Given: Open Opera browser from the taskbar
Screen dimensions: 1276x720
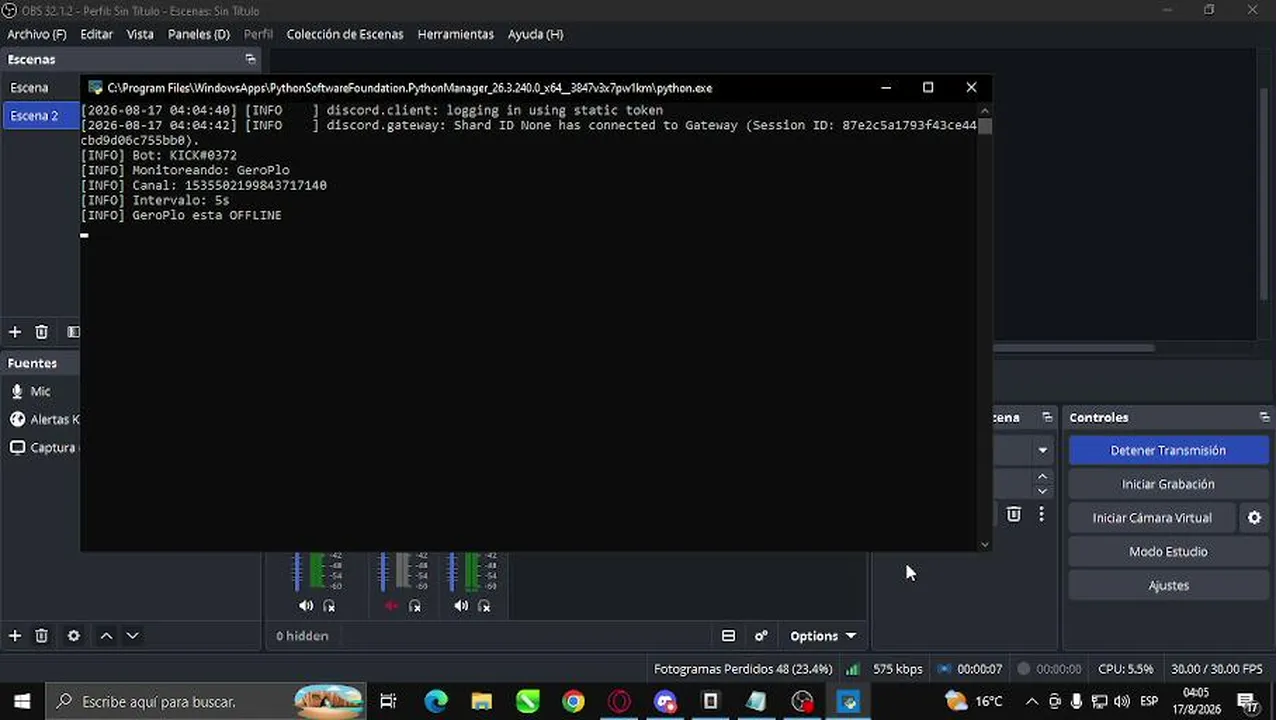Looking at the screenshot, I should [x=619, y=702].
